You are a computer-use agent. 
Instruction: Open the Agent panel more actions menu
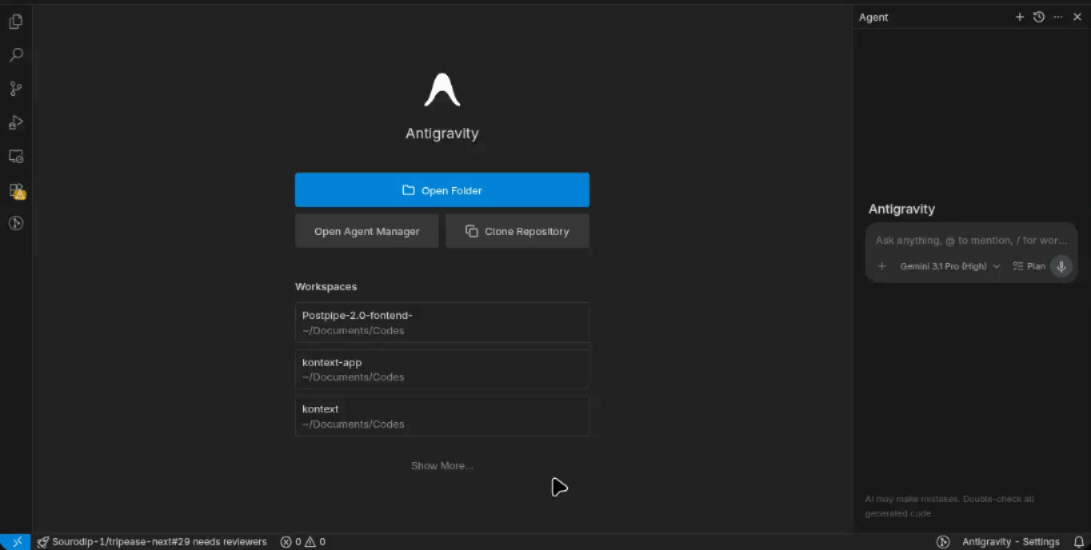pyautogui.click(x=1058, y=17)
